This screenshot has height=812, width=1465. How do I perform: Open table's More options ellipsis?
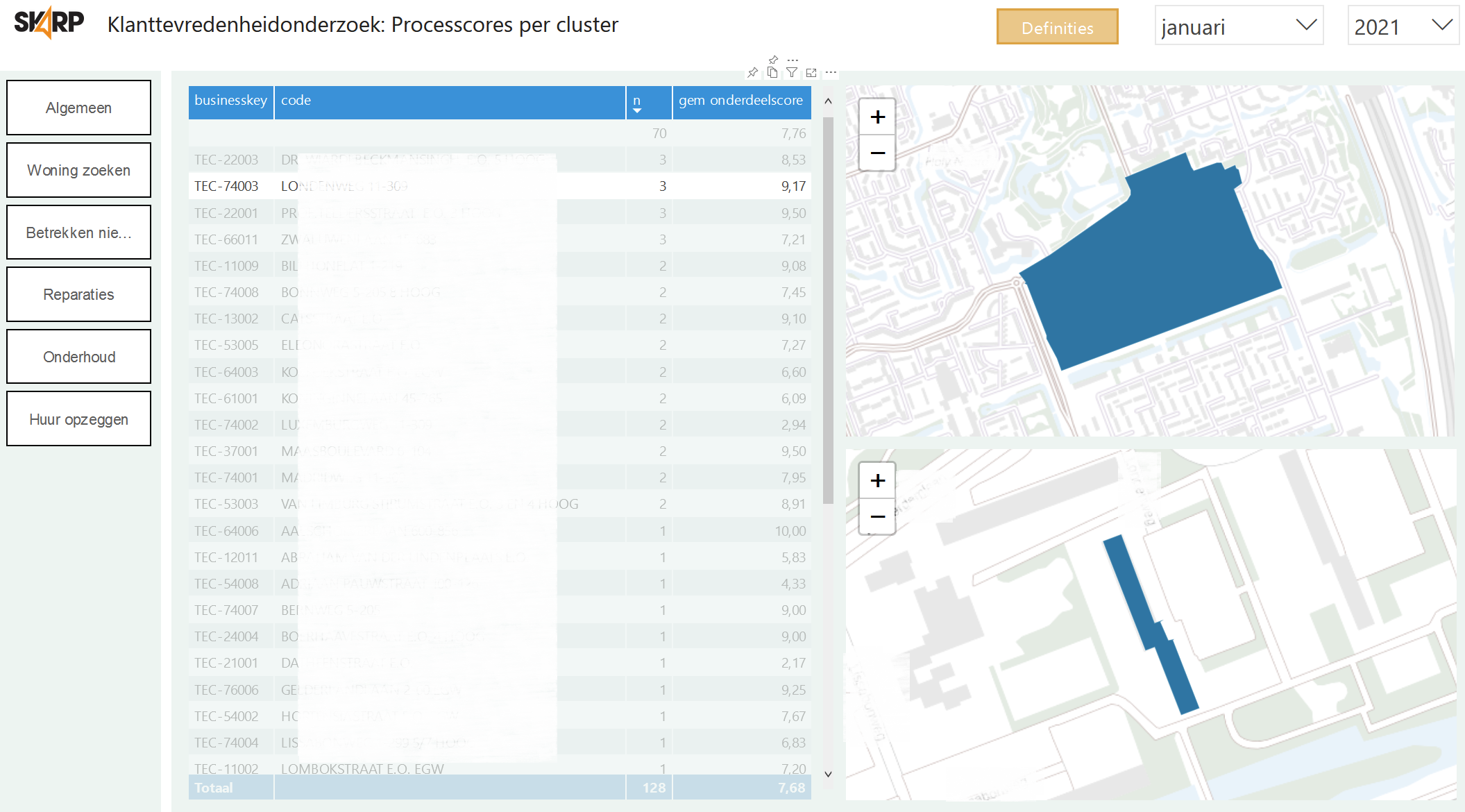[x=831, y=72]
